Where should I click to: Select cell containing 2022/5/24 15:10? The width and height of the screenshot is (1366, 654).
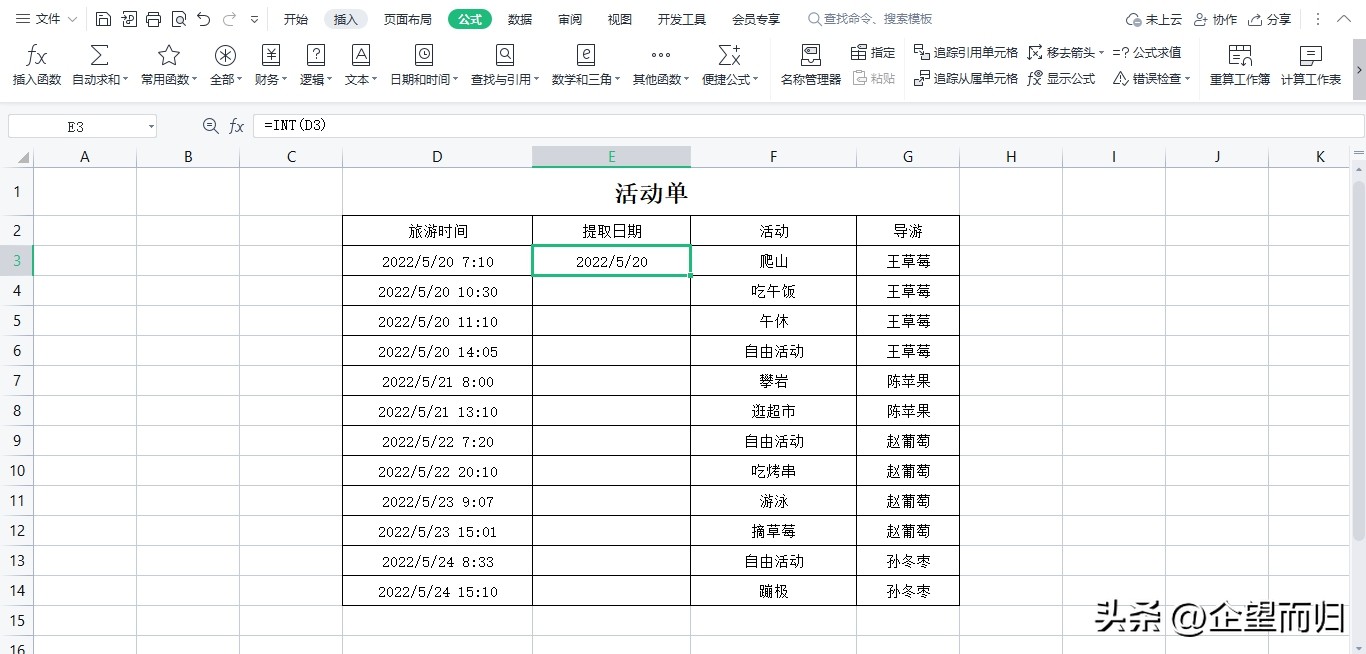point(437,591)
